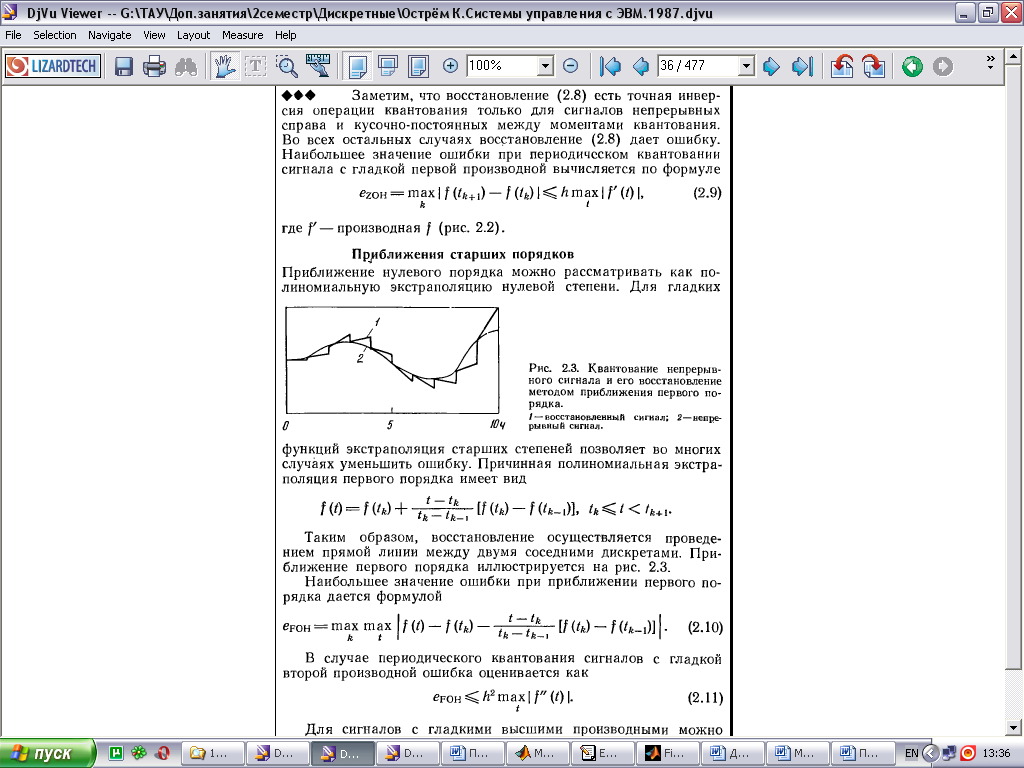Go to the last page

click(802, 66)
